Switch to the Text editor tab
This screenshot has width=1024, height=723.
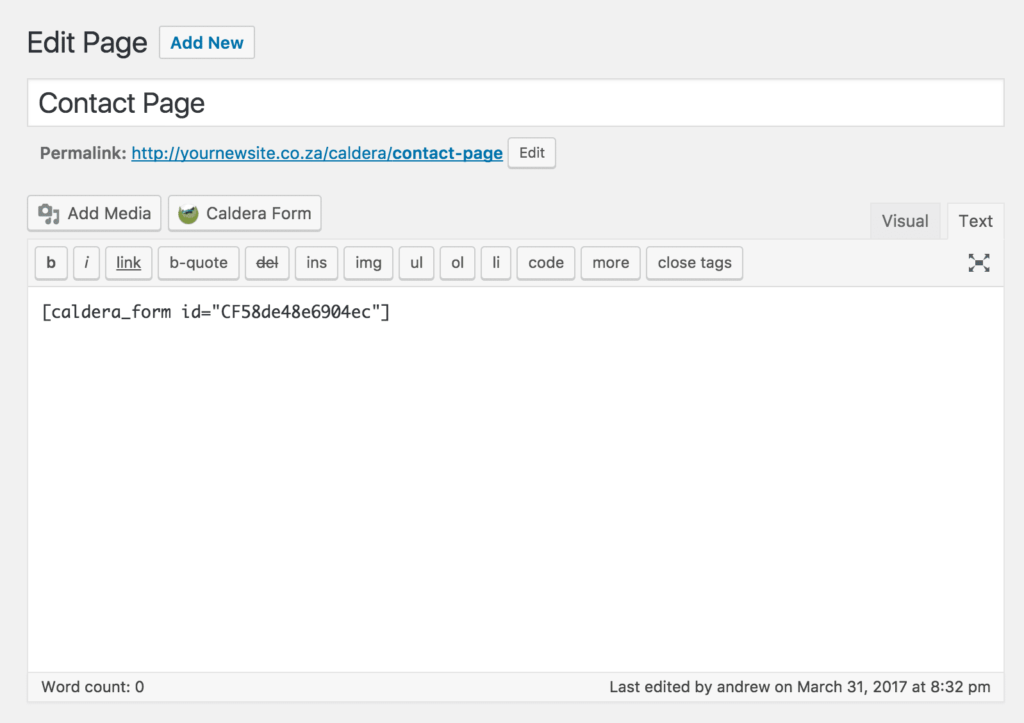975,221
